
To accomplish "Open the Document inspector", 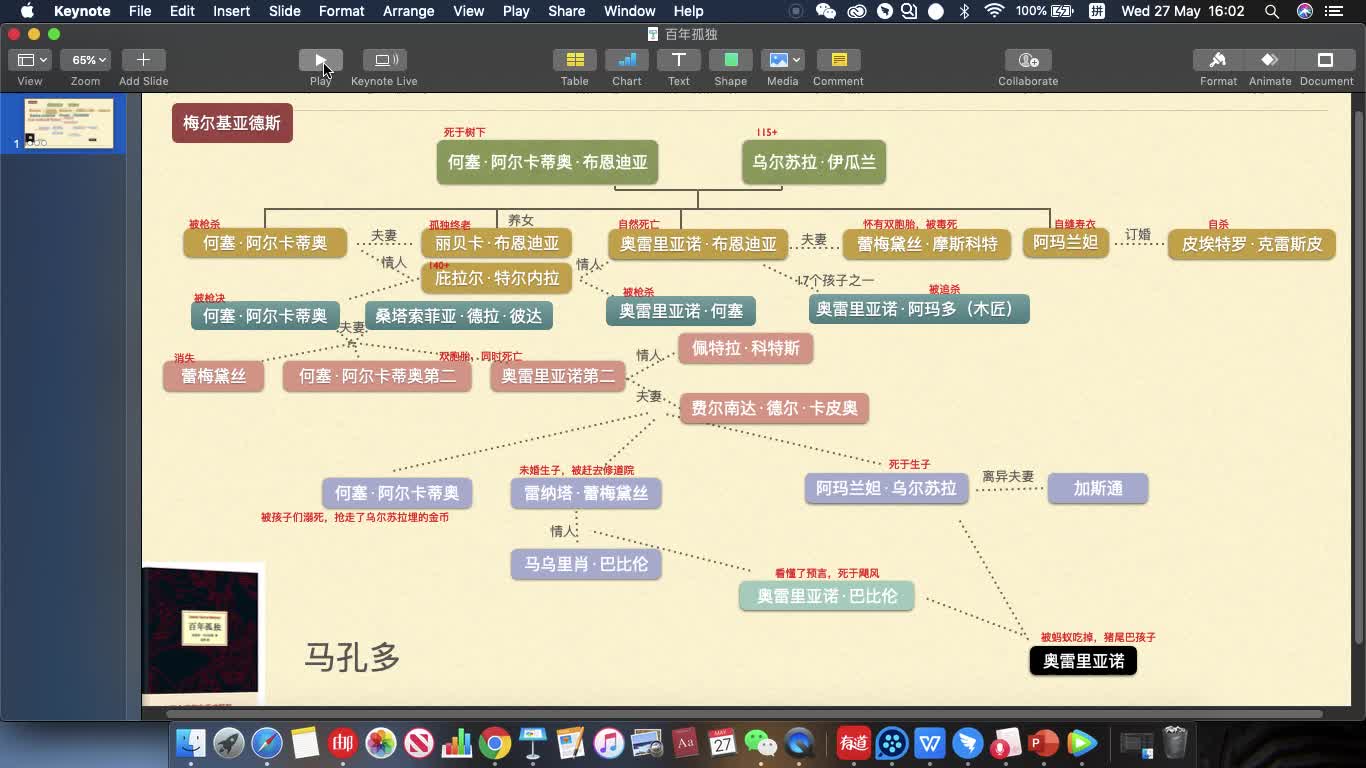I will 1326,60.
